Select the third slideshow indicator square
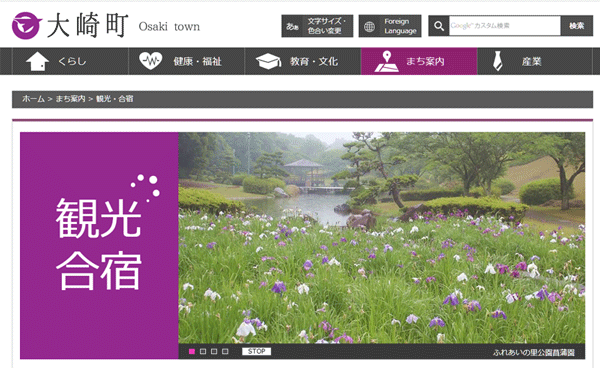 tap(214, 351)
